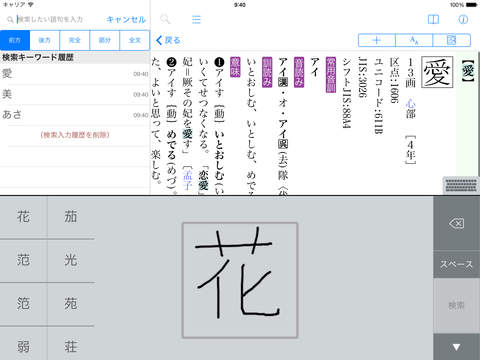Hide keyboard using the keyboard icon
This screenshot has width=480, height=360.
(461, 185)
